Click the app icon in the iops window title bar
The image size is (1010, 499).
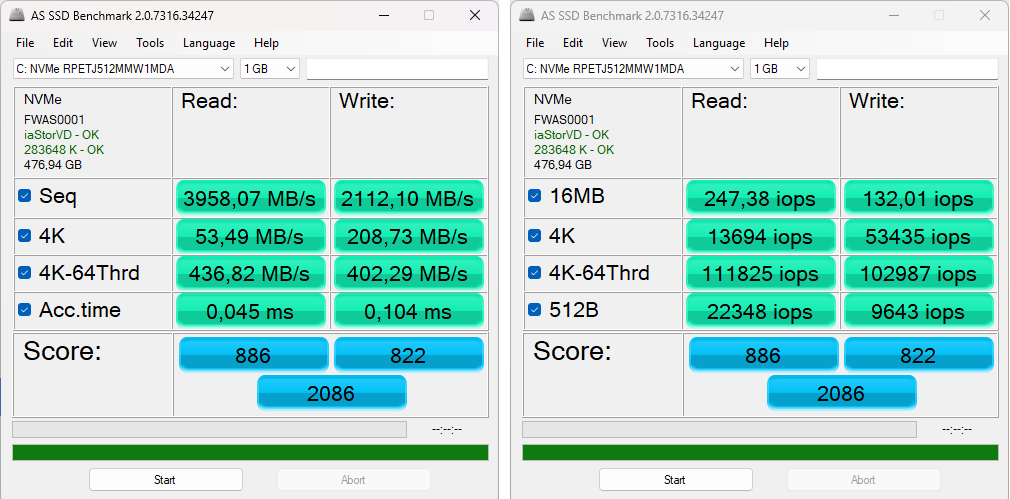pyautogui.click(x=528, y=16)
